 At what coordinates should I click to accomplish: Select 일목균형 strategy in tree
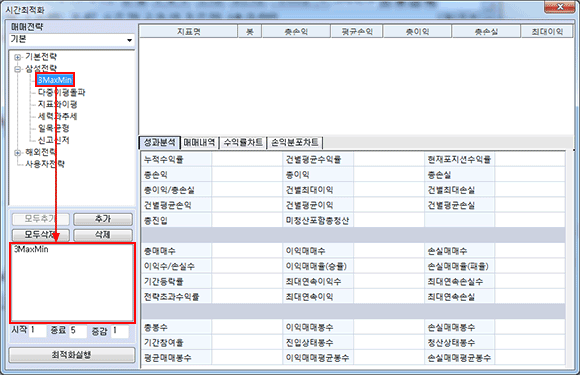(54, 128)
